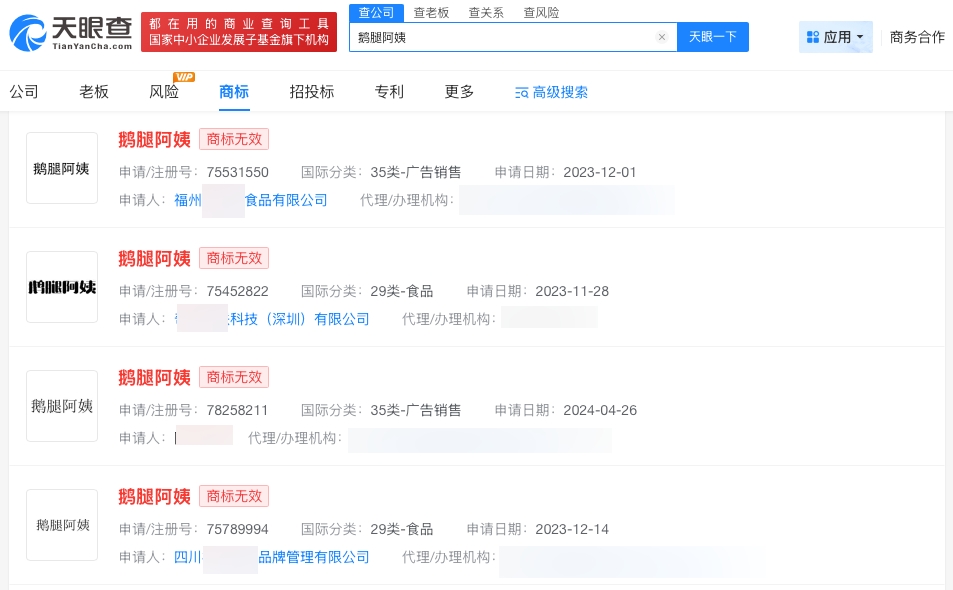Click application date 2023-11-28

pyautogui.click(x=572, y=292)
